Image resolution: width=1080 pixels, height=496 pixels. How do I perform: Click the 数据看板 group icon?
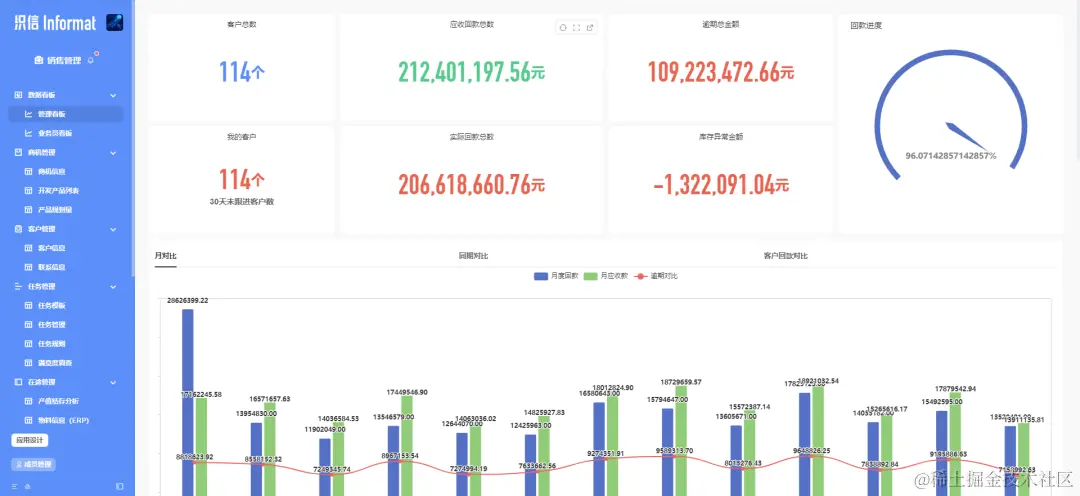coord(19,95)
